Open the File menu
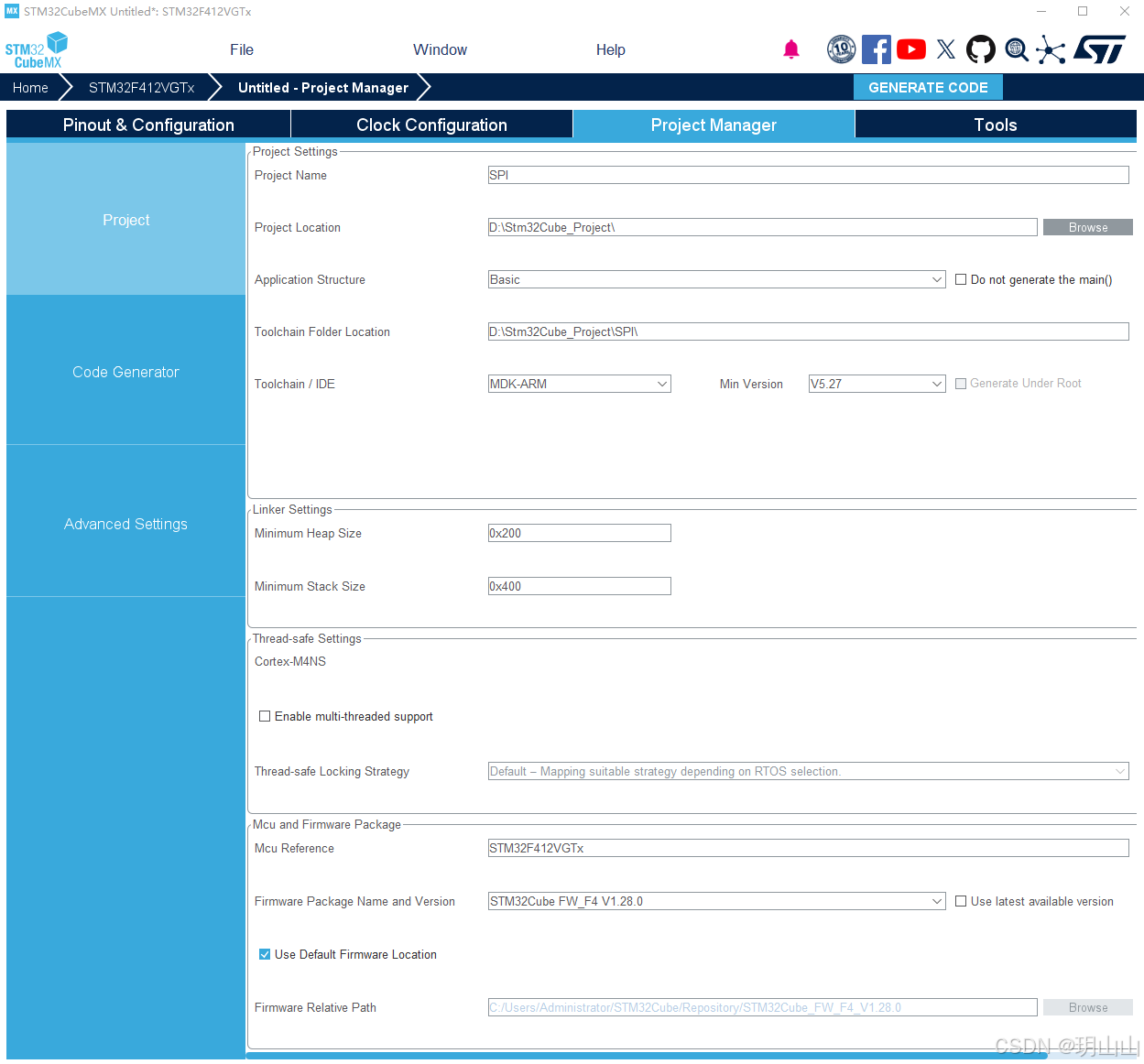1144x1064 pixels. pyautogui.click(x=242, y=49)
